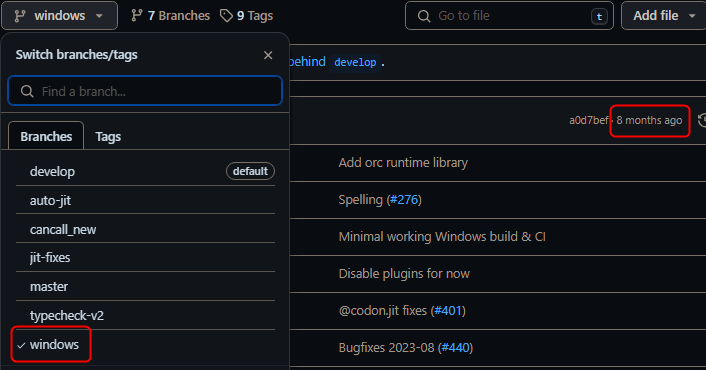Screen dimensions: 706x370
Task: Click the 8 months ago timestamp
Action: point(649,120)
